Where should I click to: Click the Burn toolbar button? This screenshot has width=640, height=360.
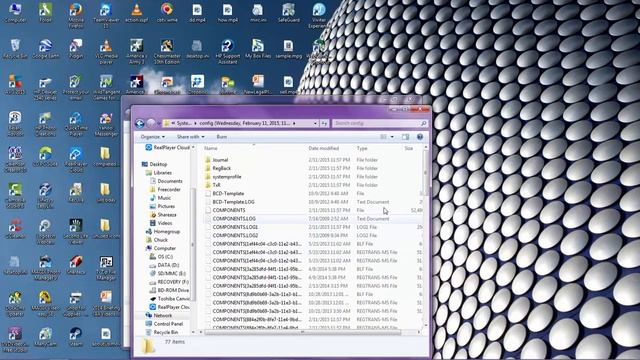click(222, 137)
